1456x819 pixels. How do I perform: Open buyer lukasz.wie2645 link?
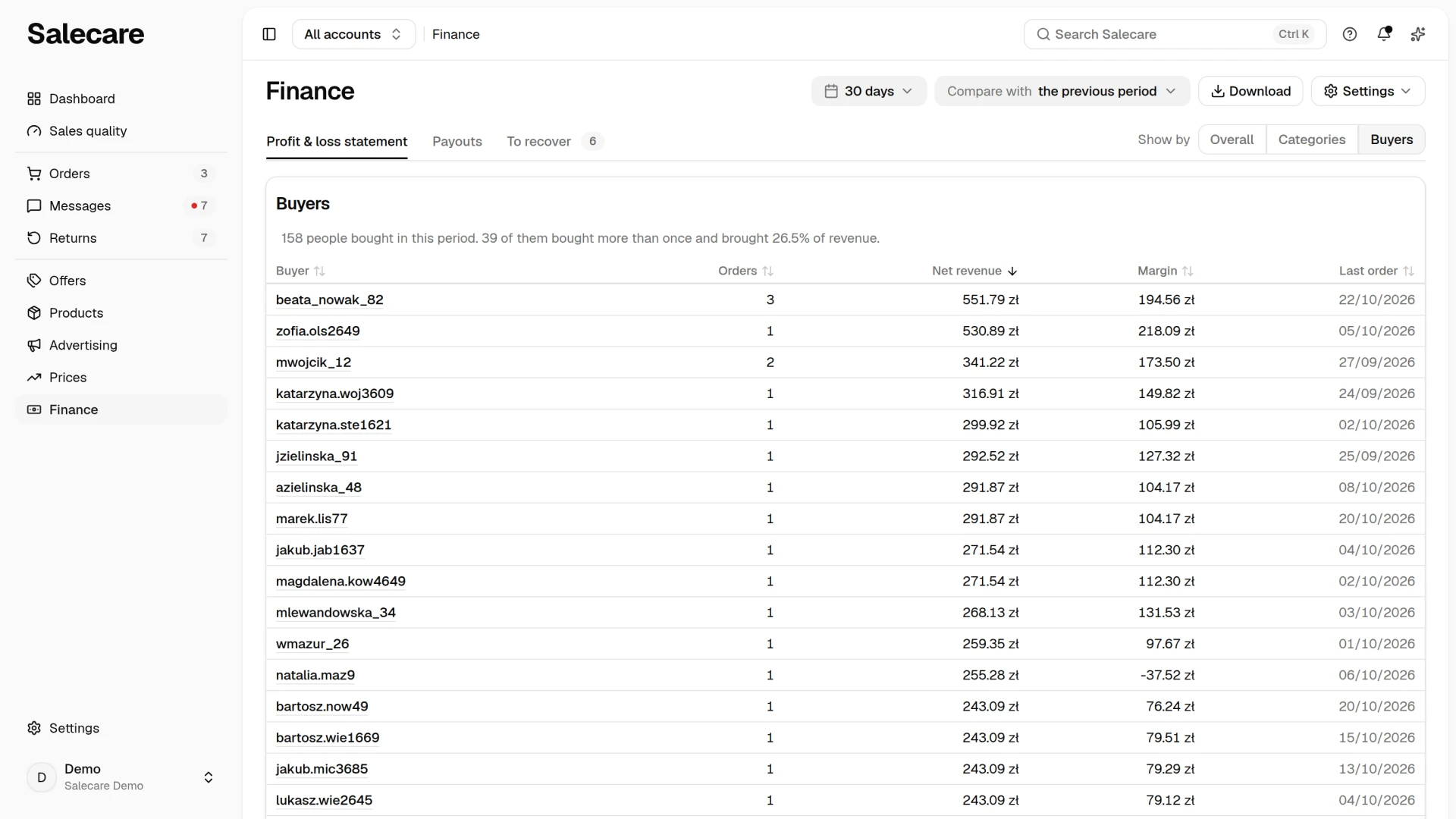[324, 800]
